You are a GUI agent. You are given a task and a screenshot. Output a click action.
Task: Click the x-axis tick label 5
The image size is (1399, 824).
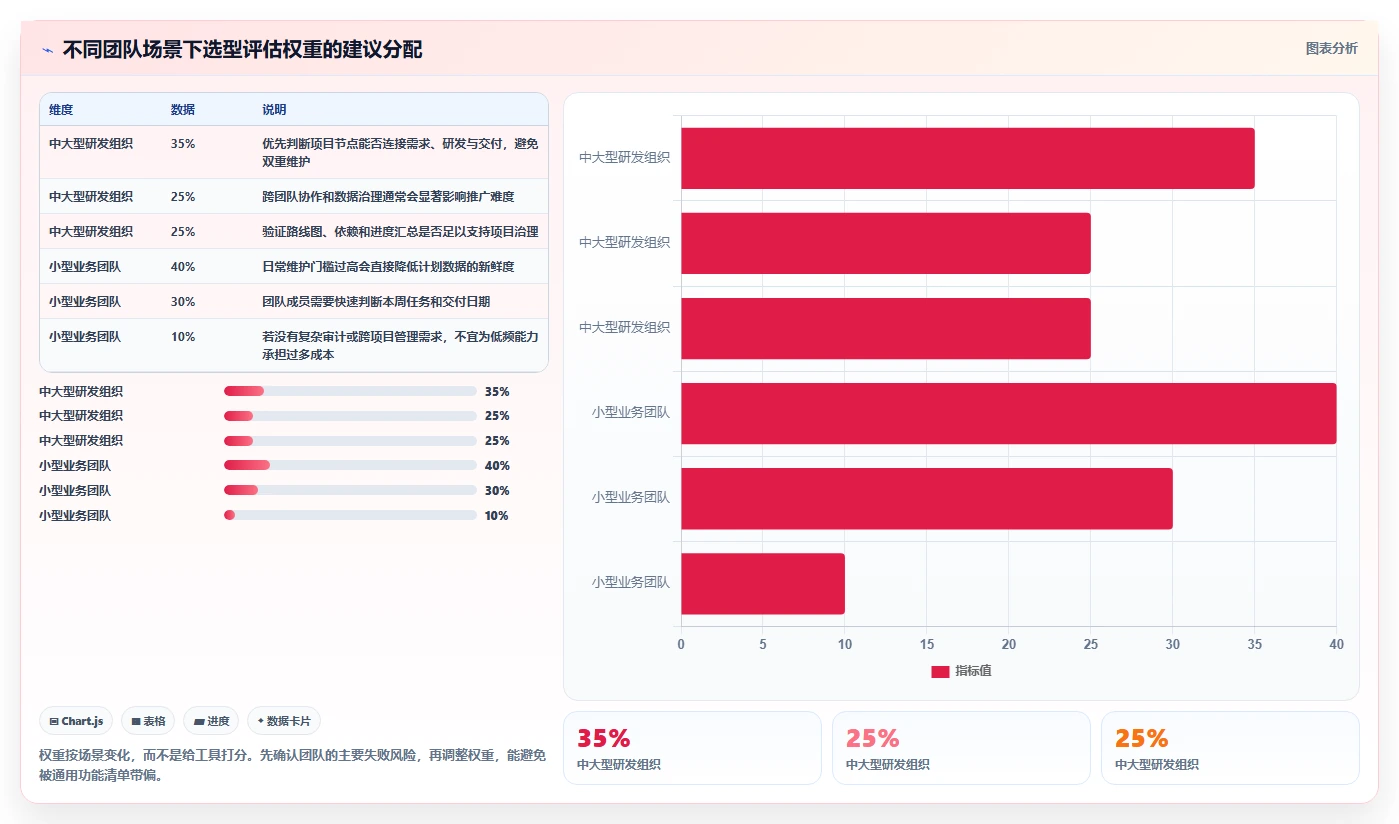click(763, 645)
